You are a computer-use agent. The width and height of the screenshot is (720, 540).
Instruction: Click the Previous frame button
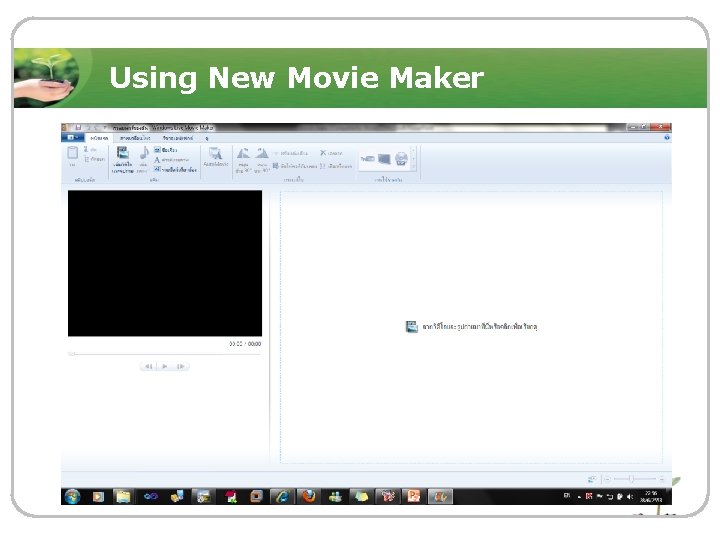pyautogui.click(x=148, y=366)
